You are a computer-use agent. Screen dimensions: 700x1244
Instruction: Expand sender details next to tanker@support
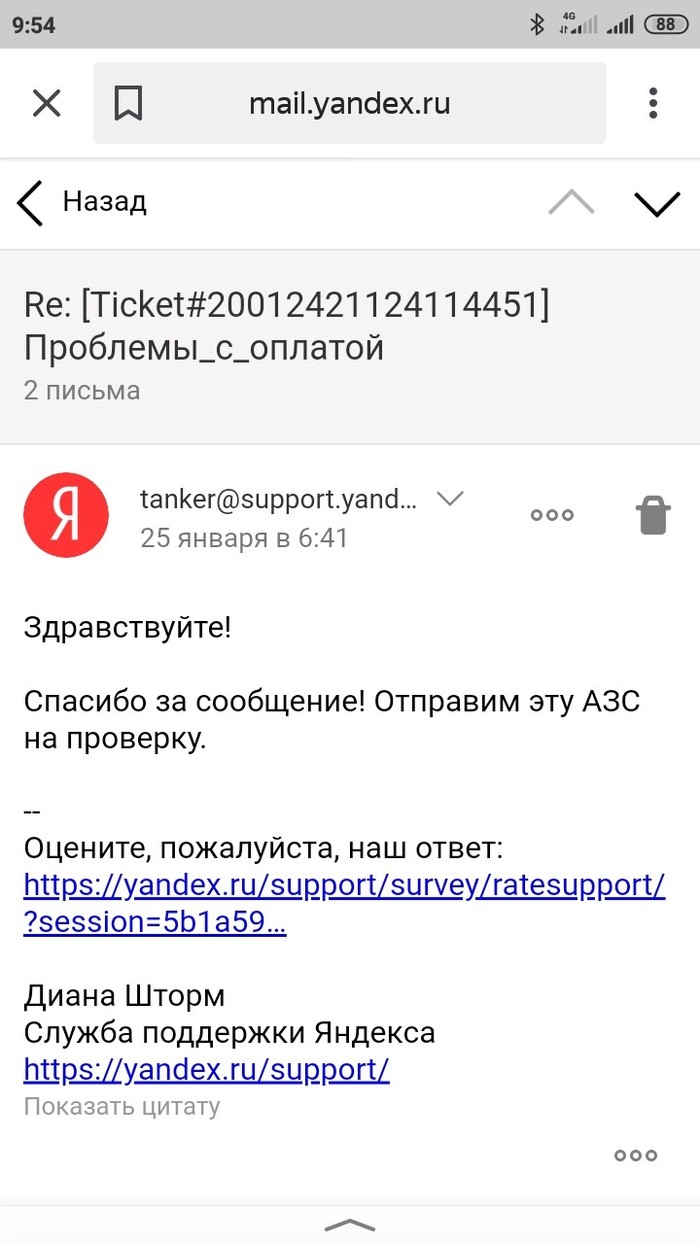(451, 498)
